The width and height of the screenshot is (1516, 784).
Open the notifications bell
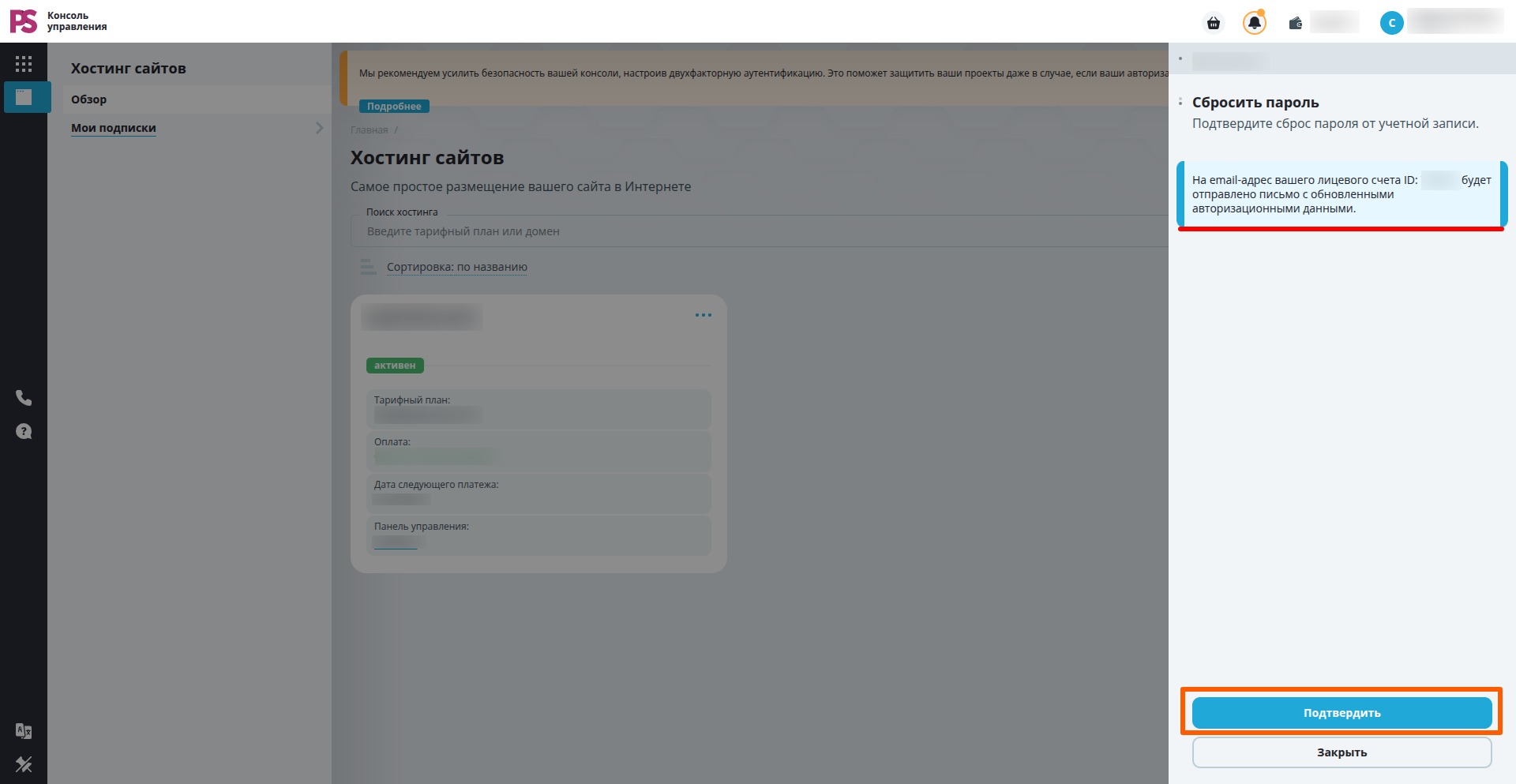tap(1255, 23)
